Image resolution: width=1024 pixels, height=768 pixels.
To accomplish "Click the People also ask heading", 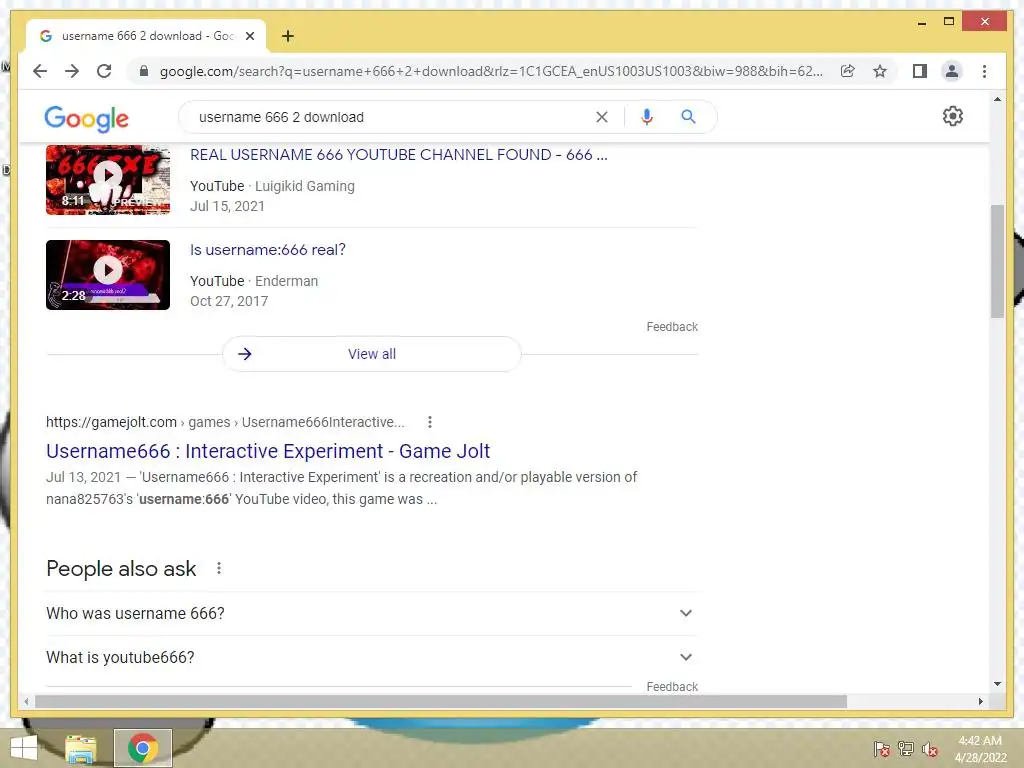I will coord(121,569).
